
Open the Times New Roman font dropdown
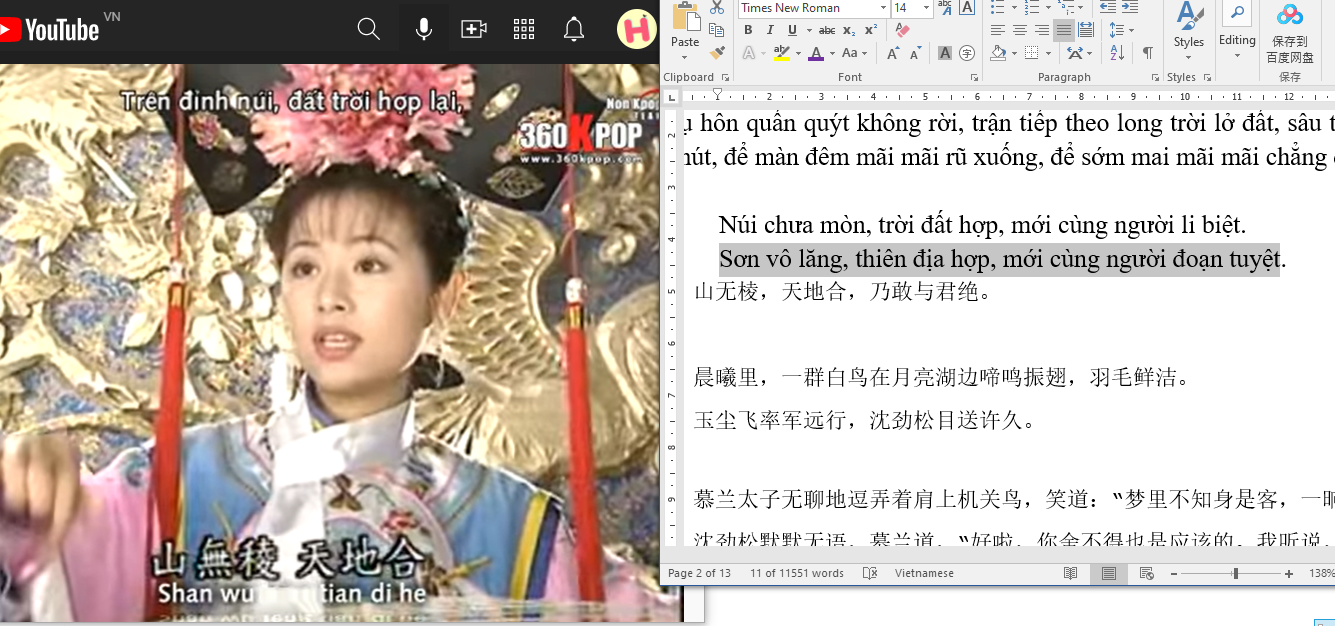coord(883,8)
